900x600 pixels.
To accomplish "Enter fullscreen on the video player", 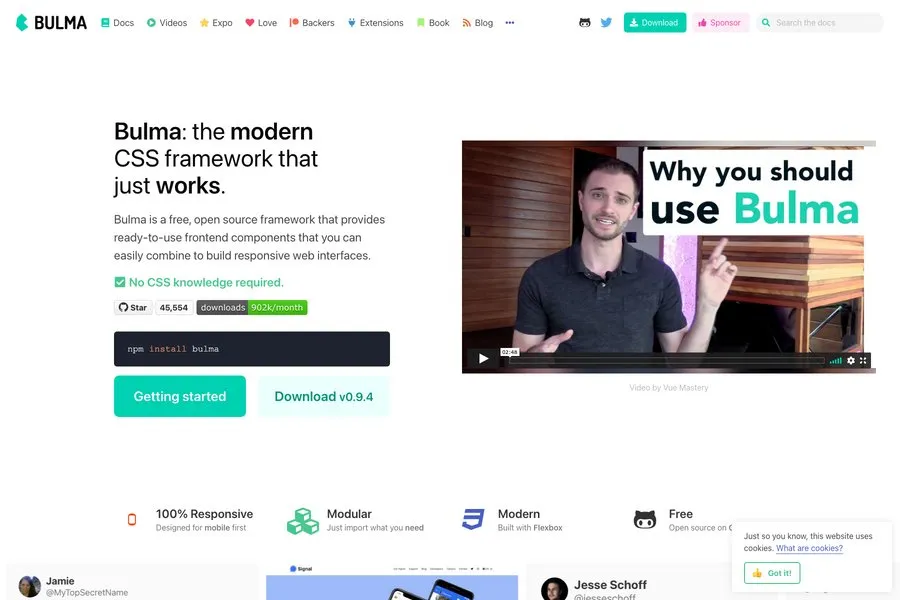I will pos(863,360).
